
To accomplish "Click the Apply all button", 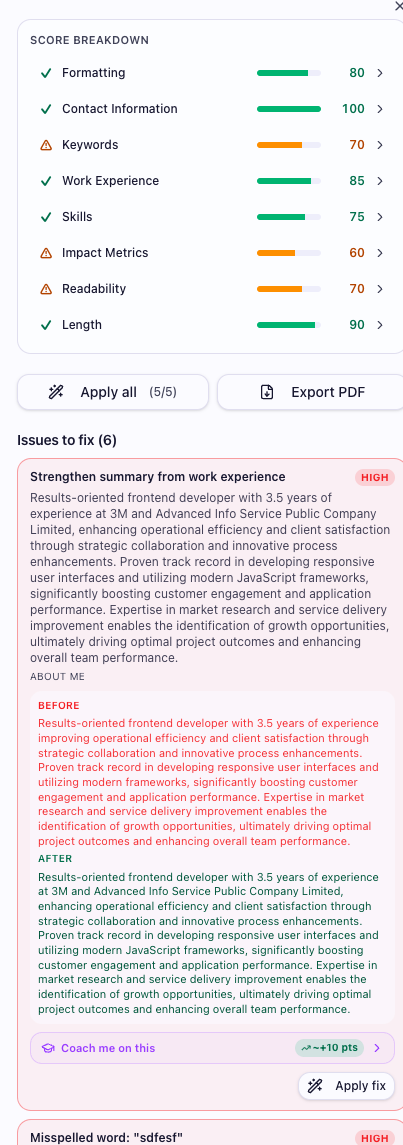I will (x=113, y=392).
